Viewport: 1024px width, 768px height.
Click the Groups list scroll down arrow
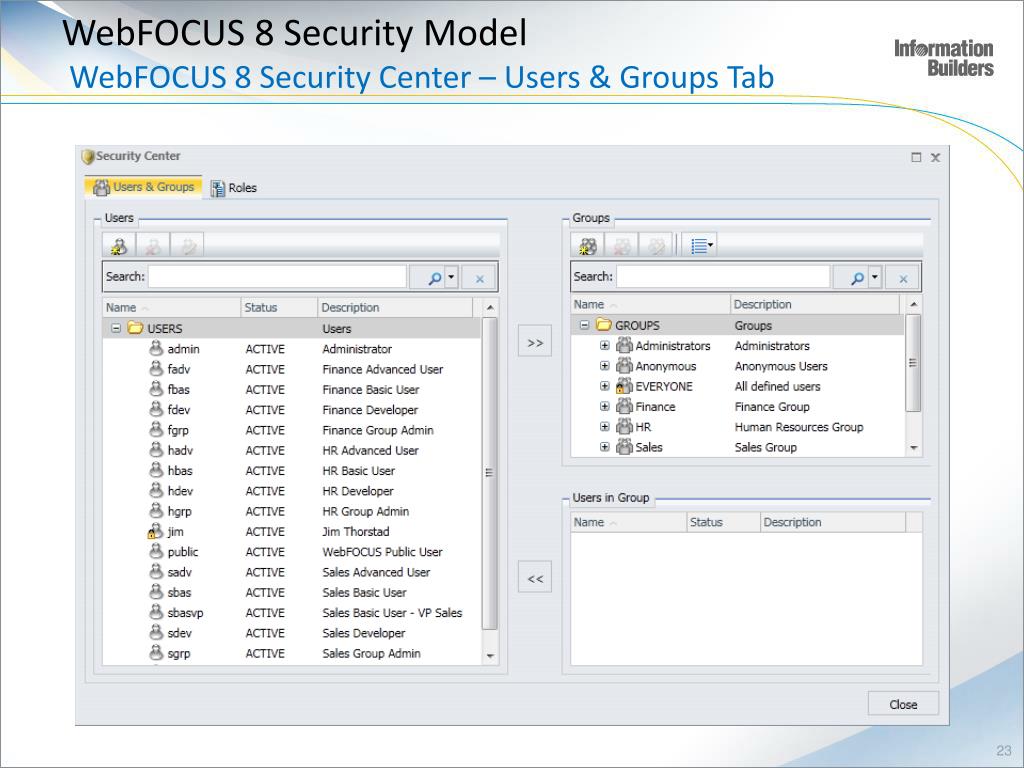coord(914,448)
